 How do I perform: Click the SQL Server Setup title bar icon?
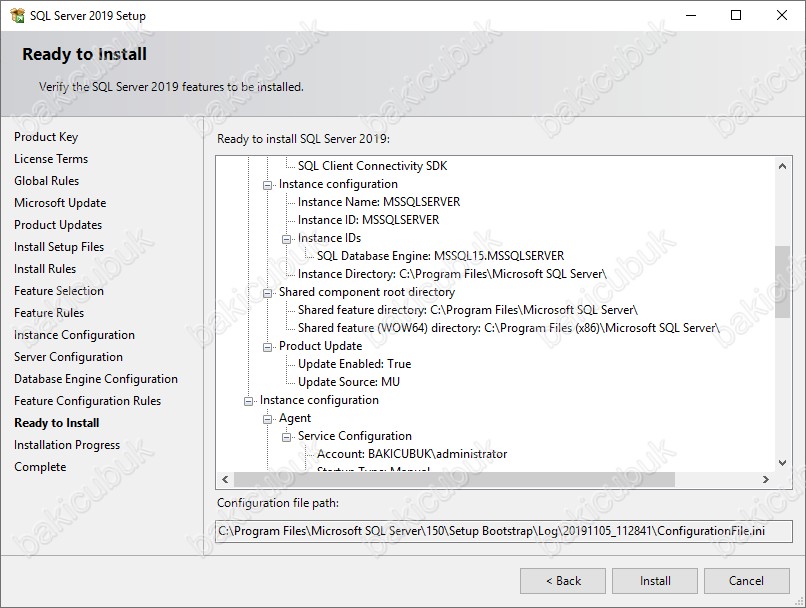coord(17,15)
